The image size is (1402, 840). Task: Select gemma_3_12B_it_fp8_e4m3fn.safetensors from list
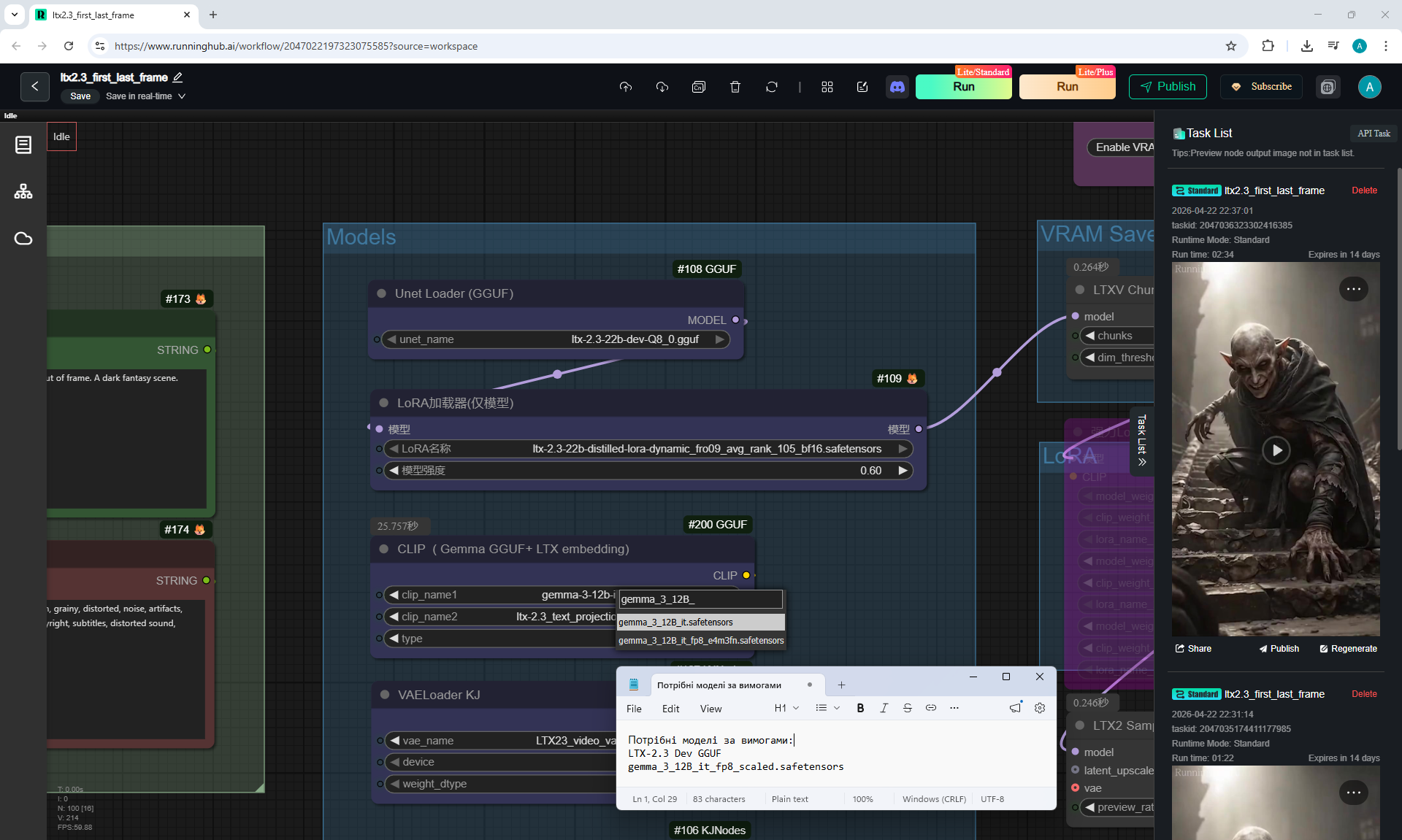pos(701,641)
